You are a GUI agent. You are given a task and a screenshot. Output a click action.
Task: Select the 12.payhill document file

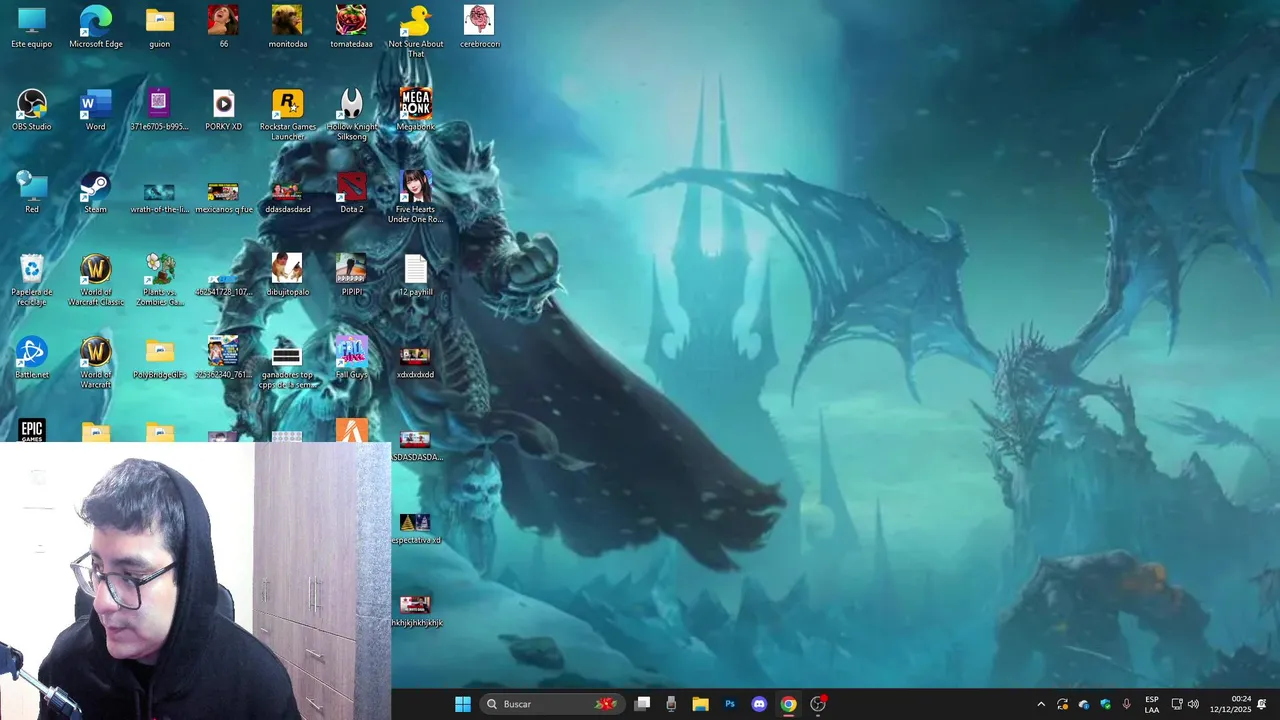tap(415, 276)
